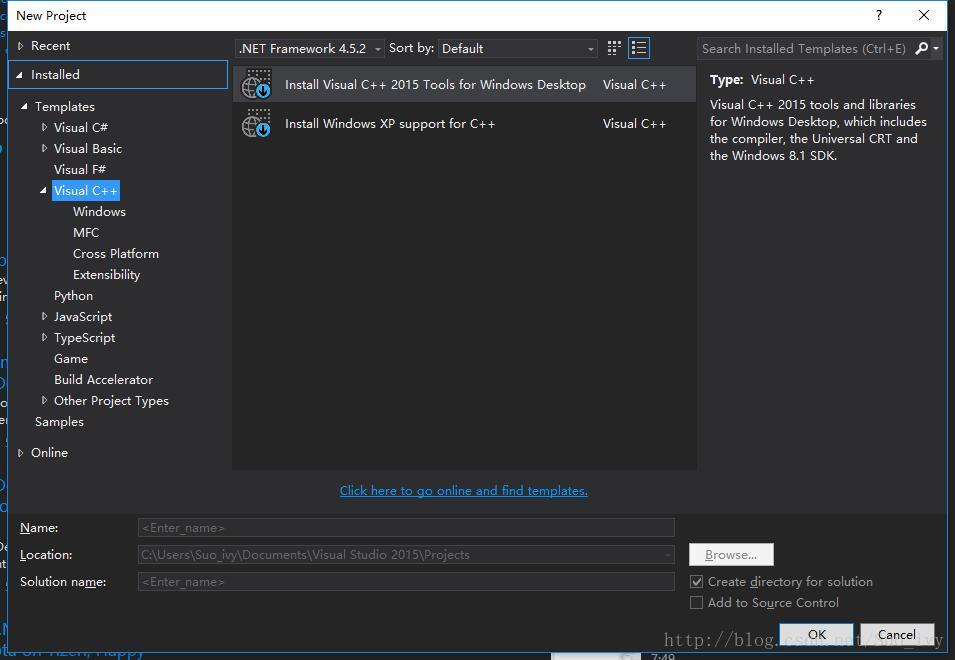The width and height of the screenshot is (955, 660).
Task: Switch to medium list view
Action: coord(639,48)
